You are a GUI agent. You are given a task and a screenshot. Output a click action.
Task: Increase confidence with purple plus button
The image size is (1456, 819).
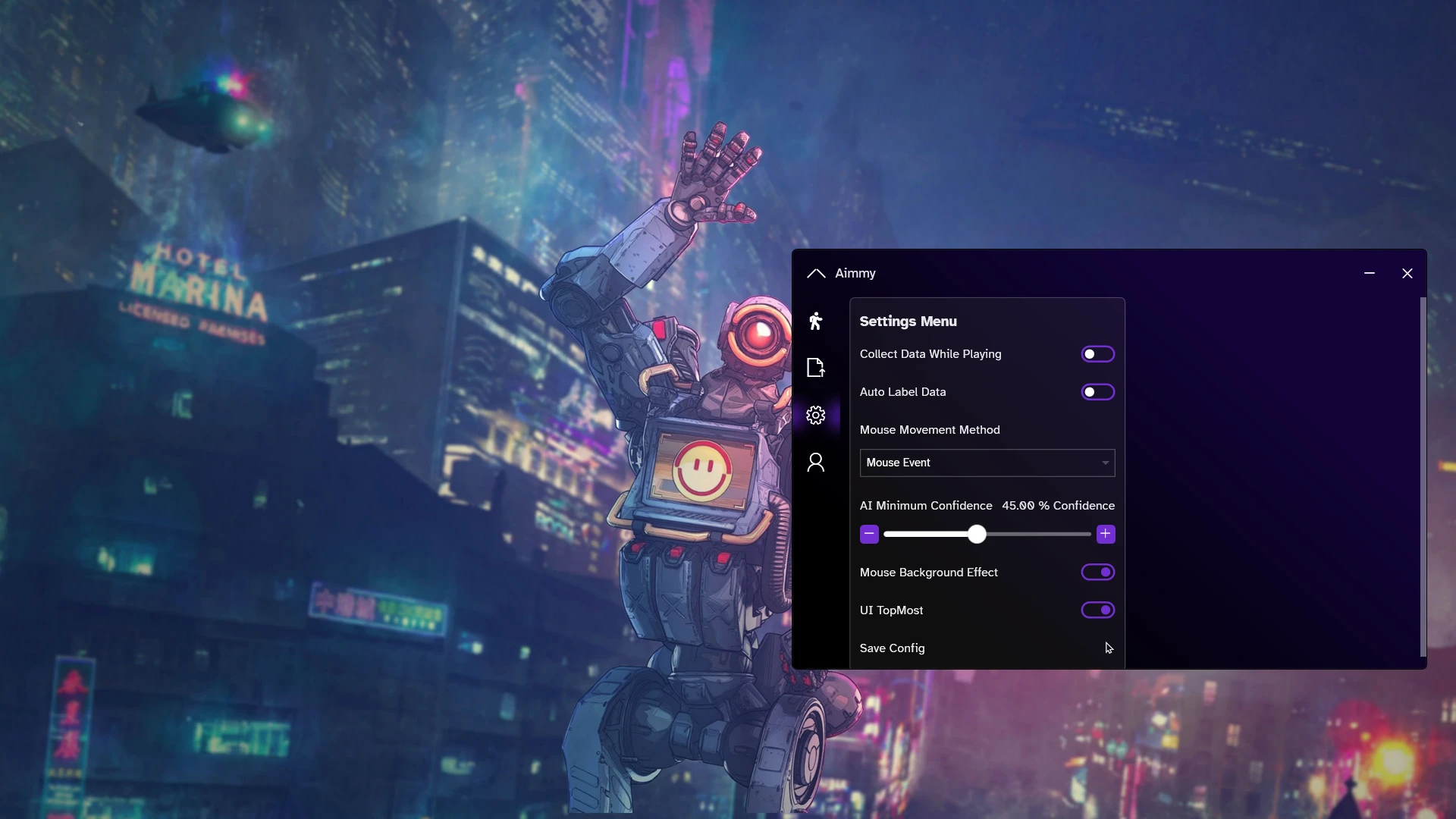point(1106,535)
